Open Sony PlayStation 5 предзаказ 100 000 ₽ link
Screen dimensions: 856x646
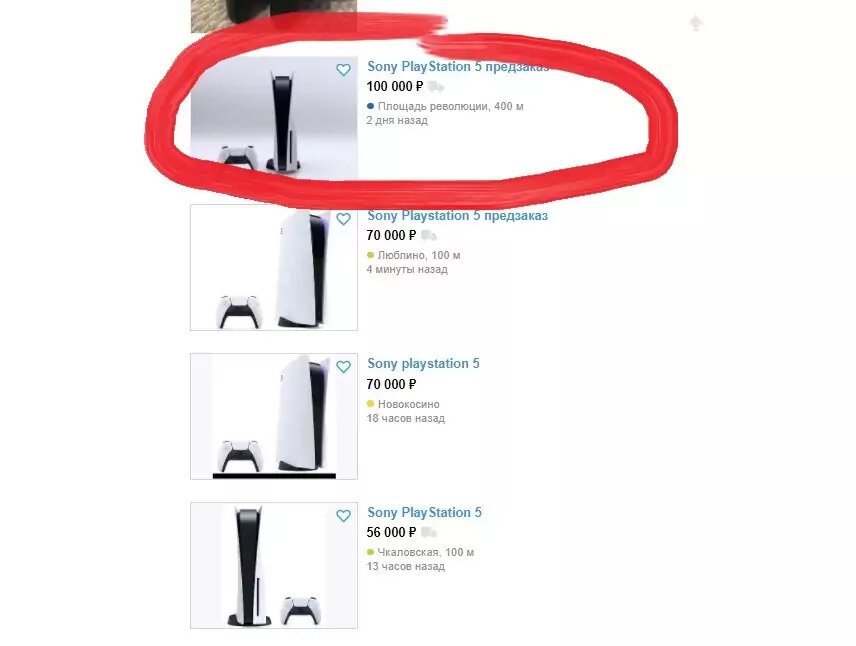tap(457, 67)
